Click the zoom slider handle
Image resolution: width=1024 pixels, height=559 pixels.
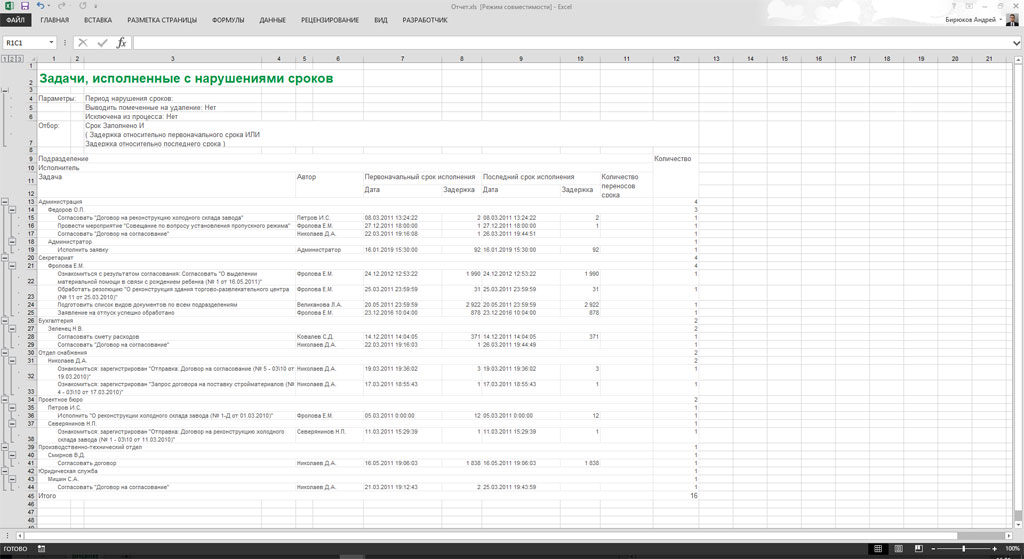[x=964, y=549]
